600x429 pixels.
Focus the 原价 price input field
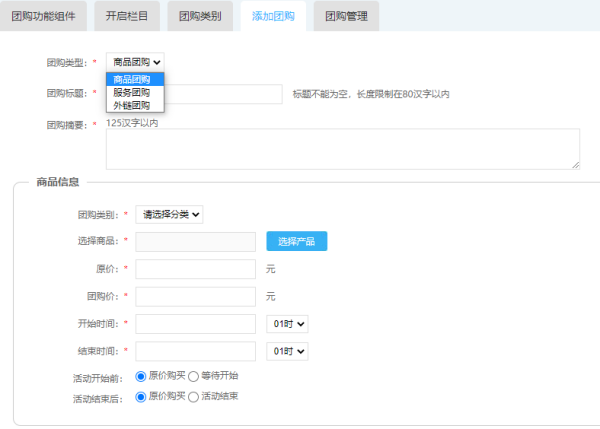tap(195, 269)
